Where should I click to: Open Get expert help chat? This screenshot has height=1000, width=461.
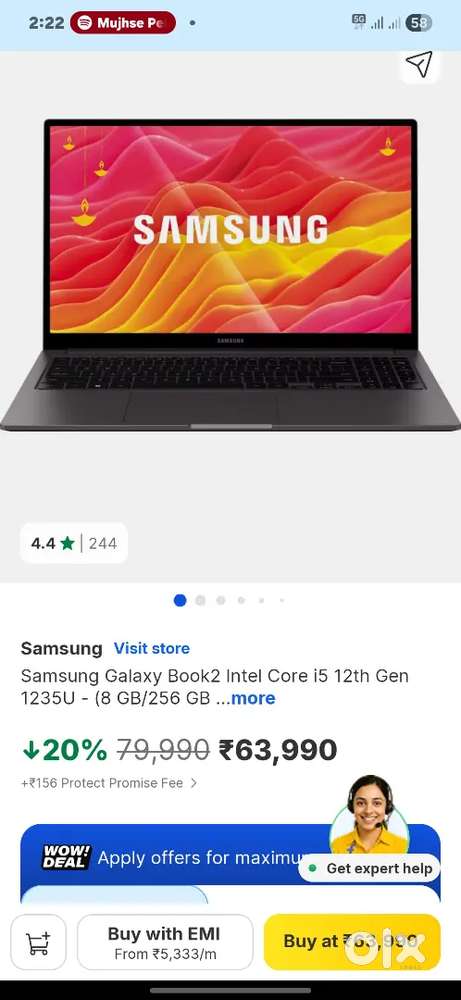click(370, 868)
